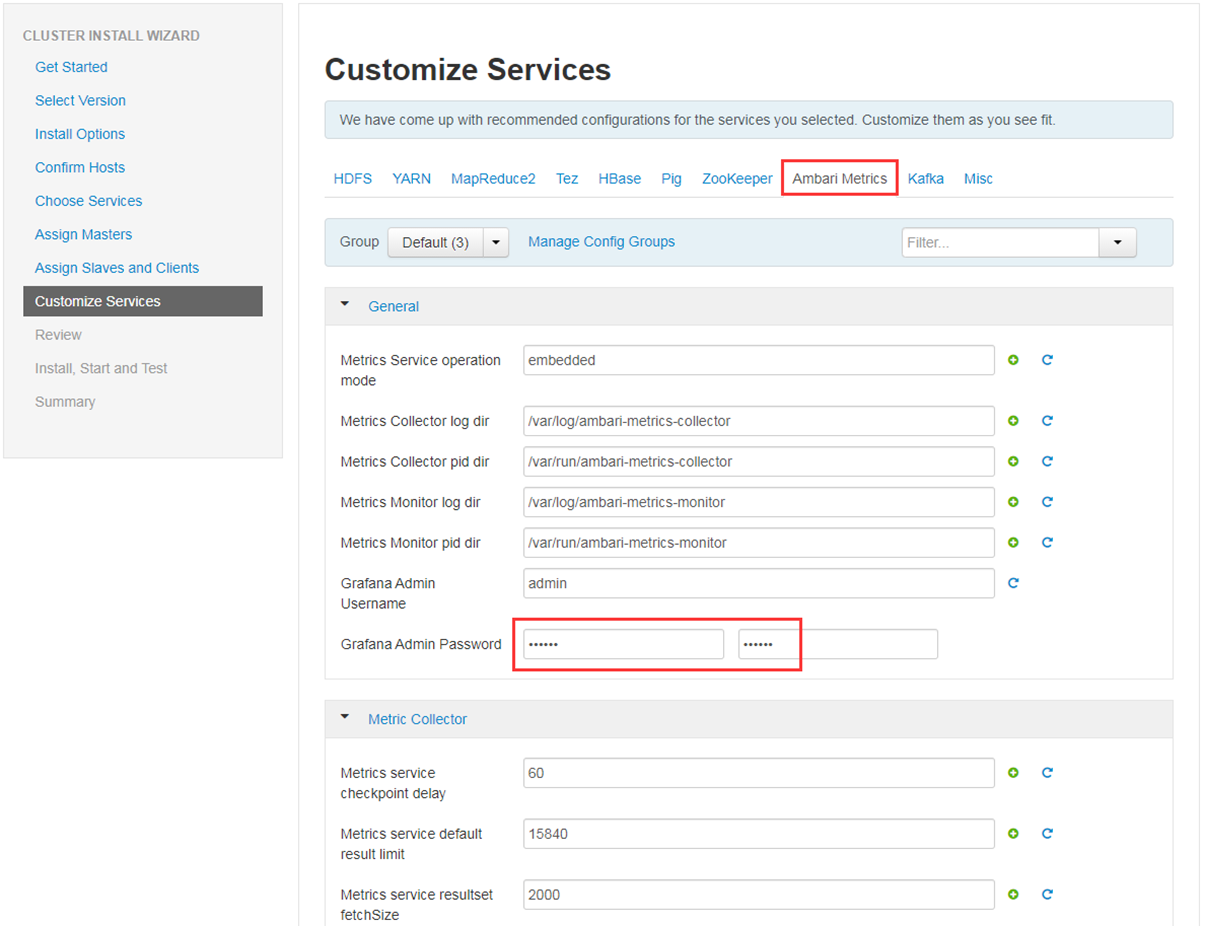Click the Metric Collector section title

pyautogui.click(x=417, y=719)
